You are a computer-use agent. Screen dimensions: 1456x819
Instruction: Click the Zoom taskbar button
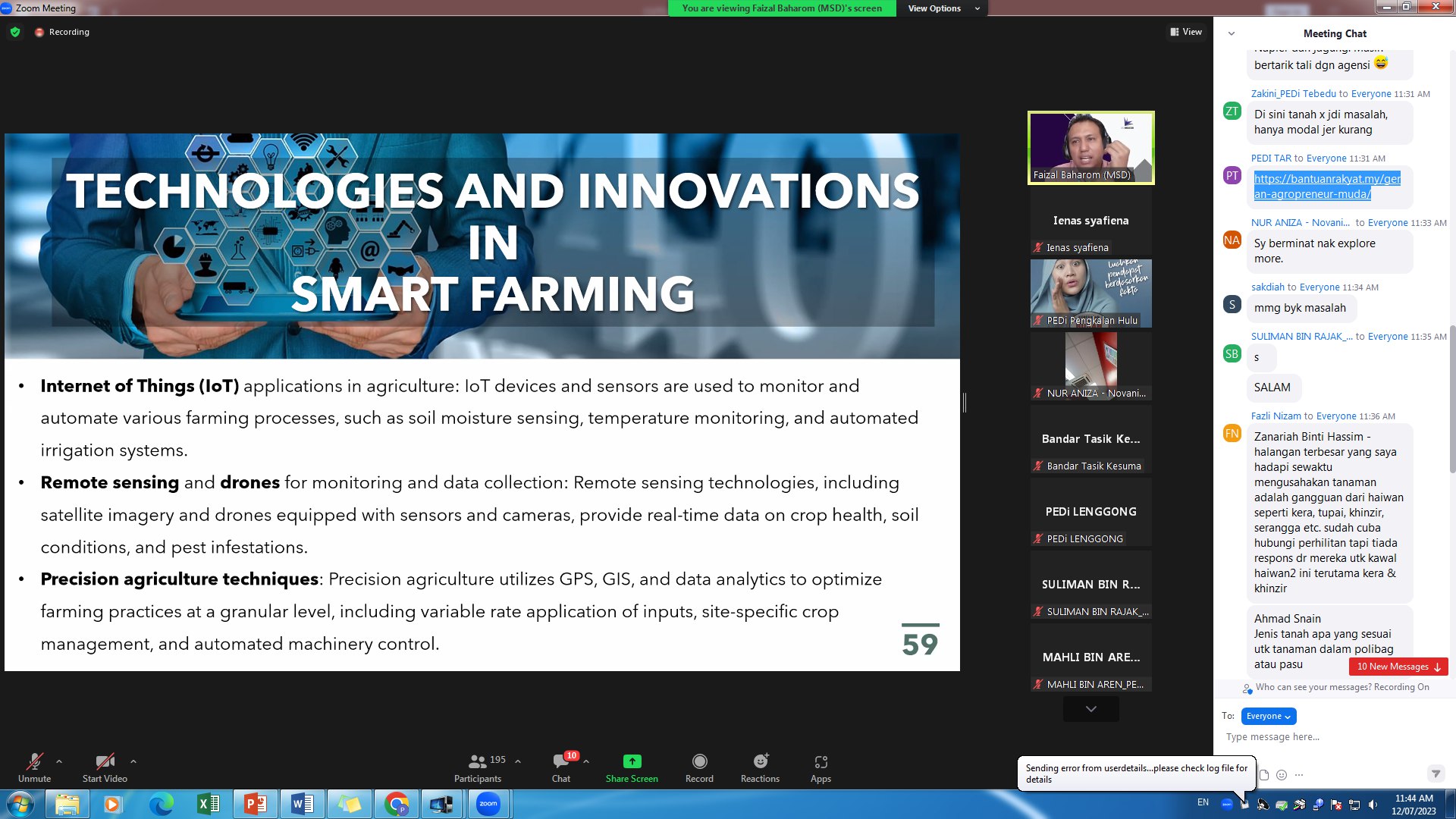coord(488,804)
